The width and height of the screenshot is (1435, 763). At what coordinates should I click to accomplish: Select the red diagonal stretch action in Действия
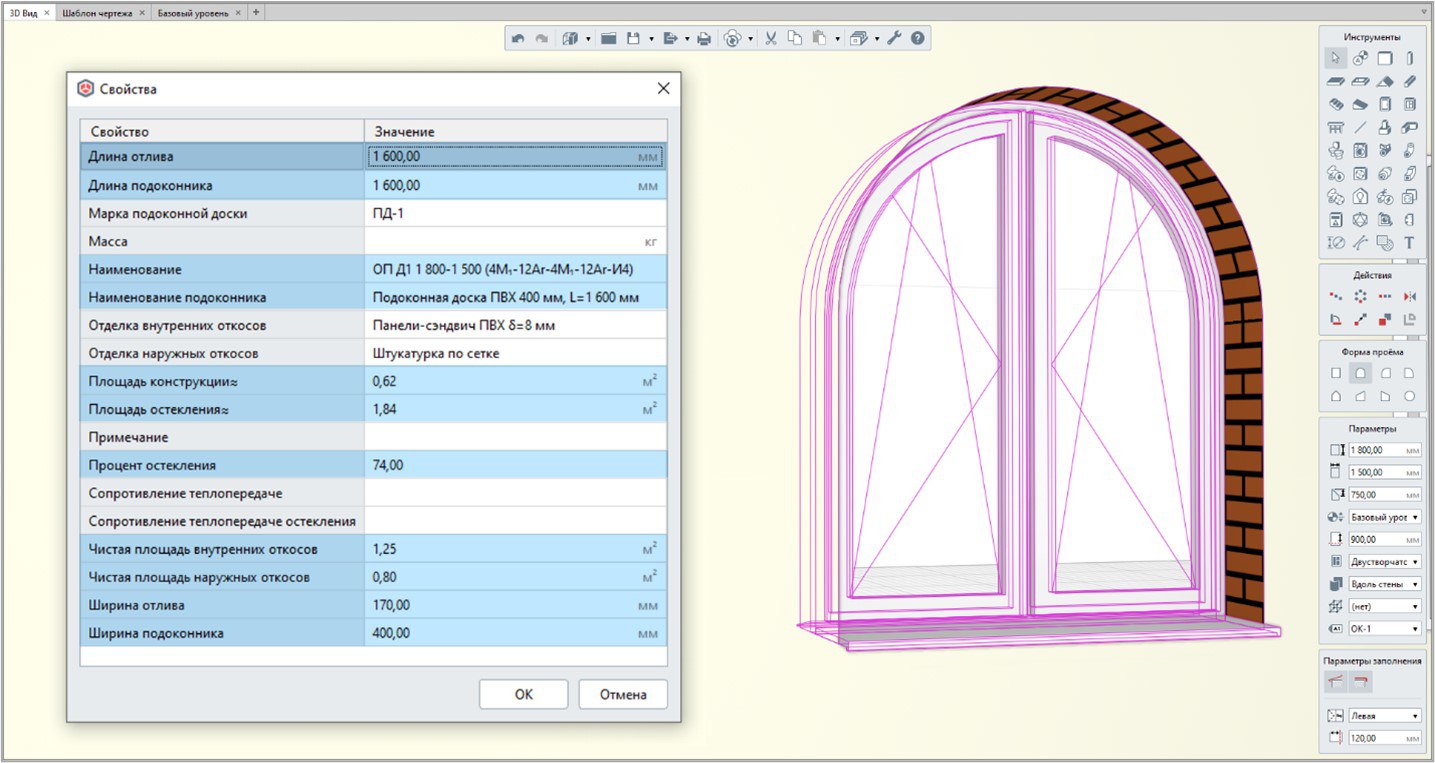click(1360, 320)
